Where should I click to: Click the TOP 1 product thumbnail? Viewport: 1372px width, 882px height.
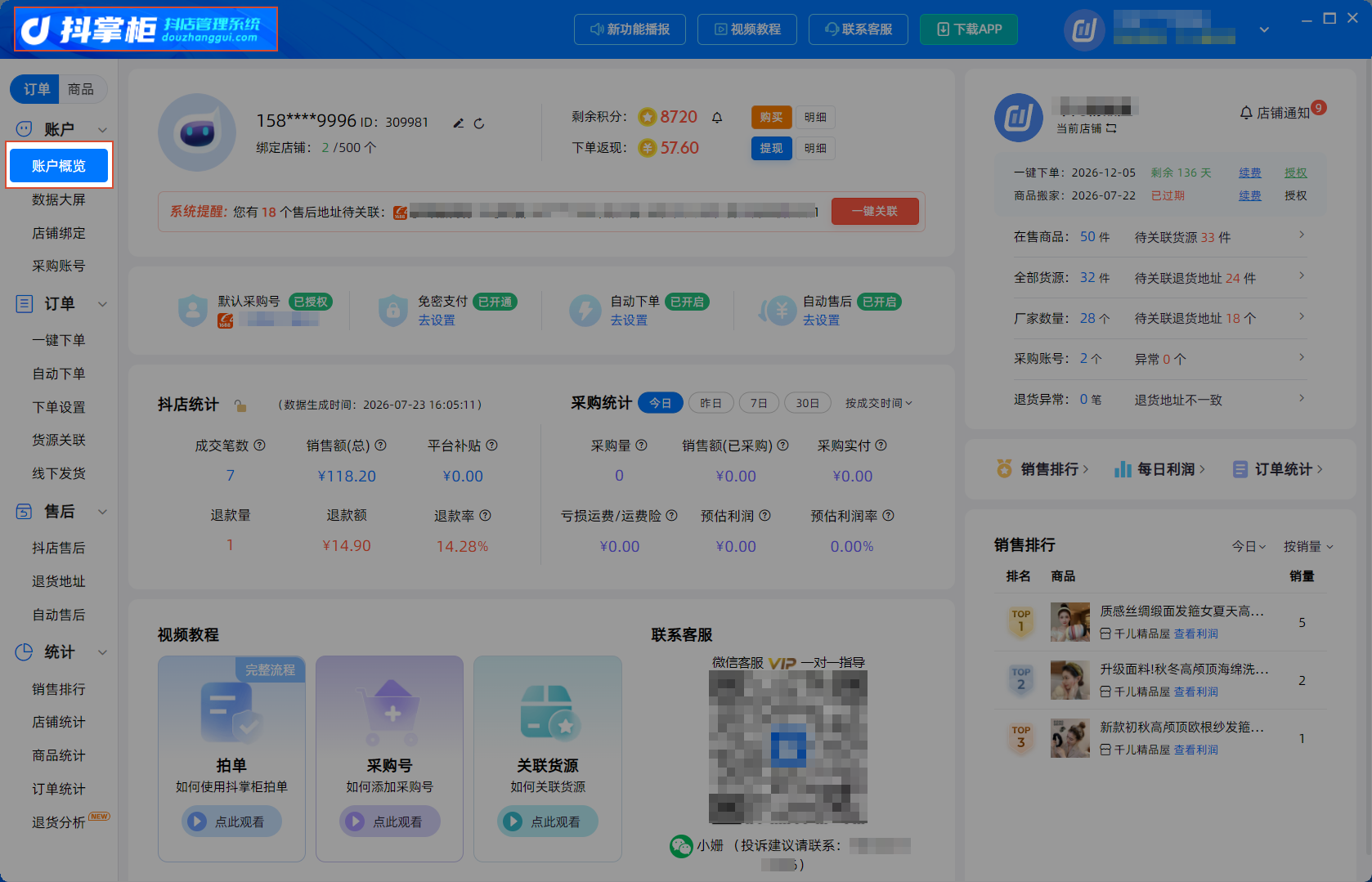1070,622
